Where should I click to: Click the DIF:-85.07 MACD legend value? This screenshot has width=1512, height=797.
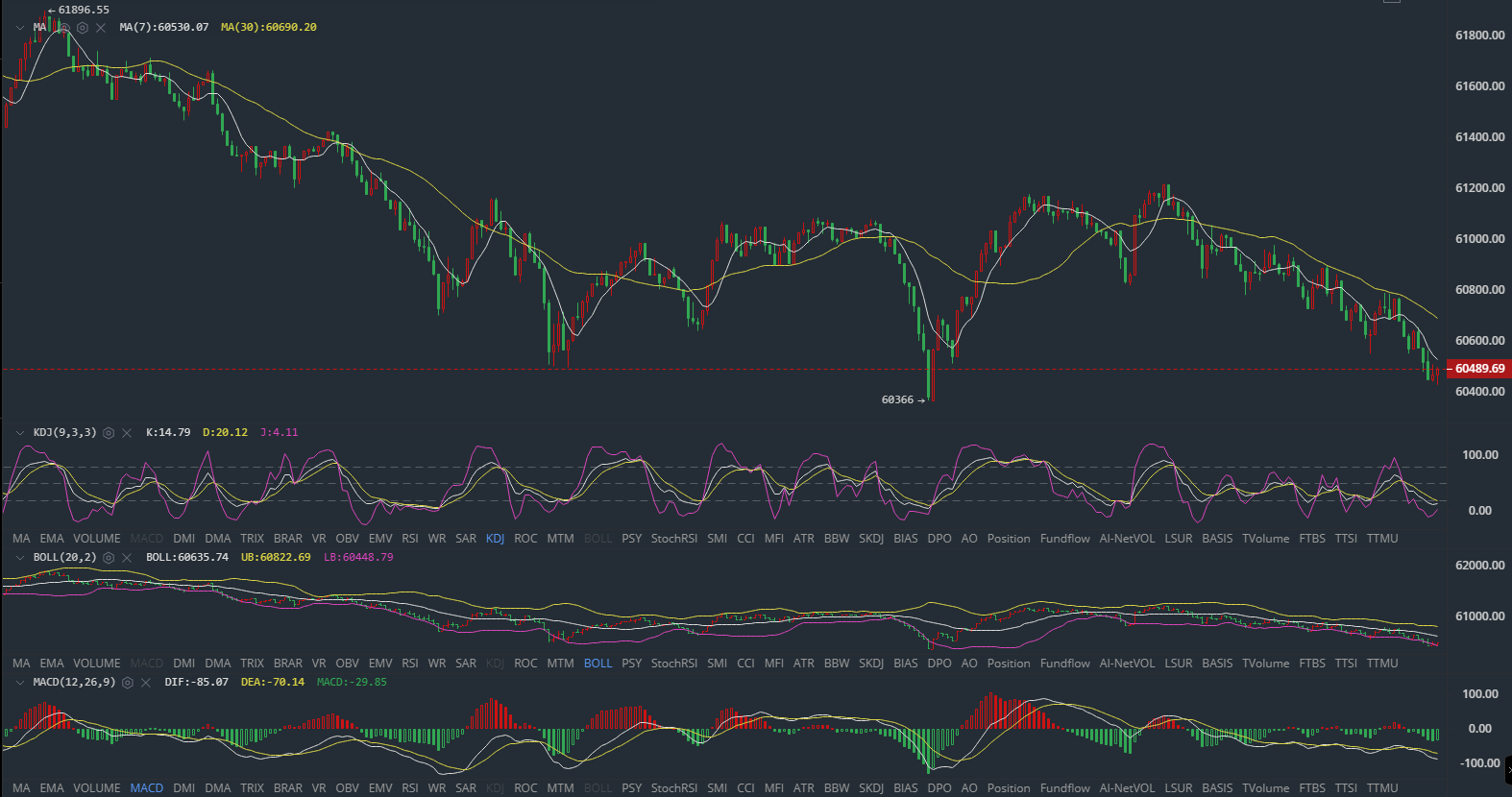coord(197,683)
